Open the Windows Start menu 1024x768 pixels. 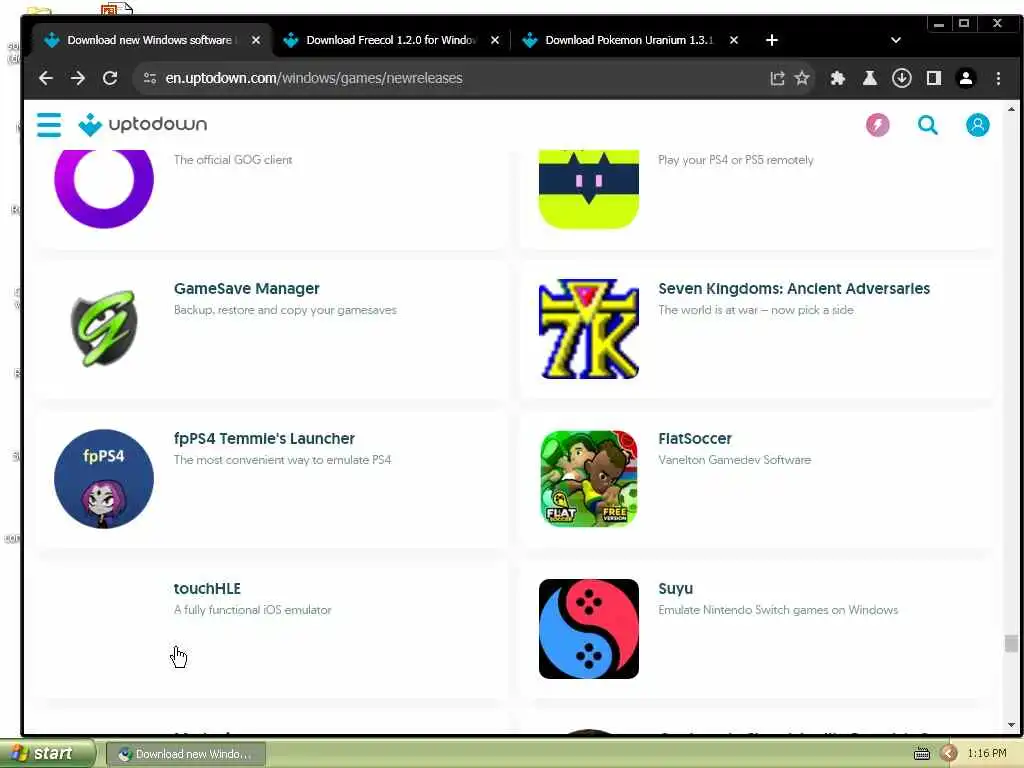[x=46, y=754]
